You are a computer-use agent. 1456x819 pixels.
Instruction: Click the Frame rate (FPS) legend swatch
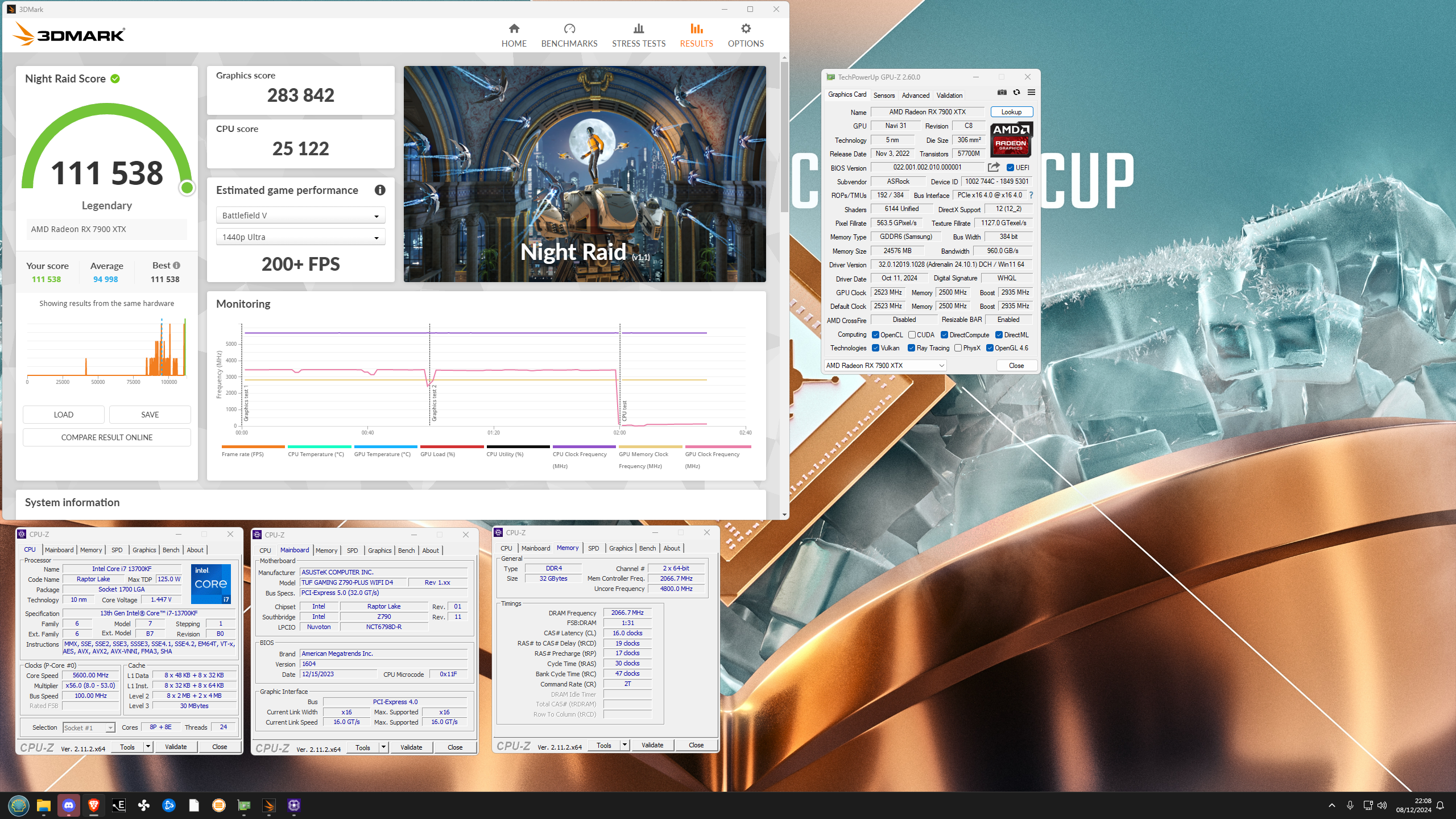253,447
